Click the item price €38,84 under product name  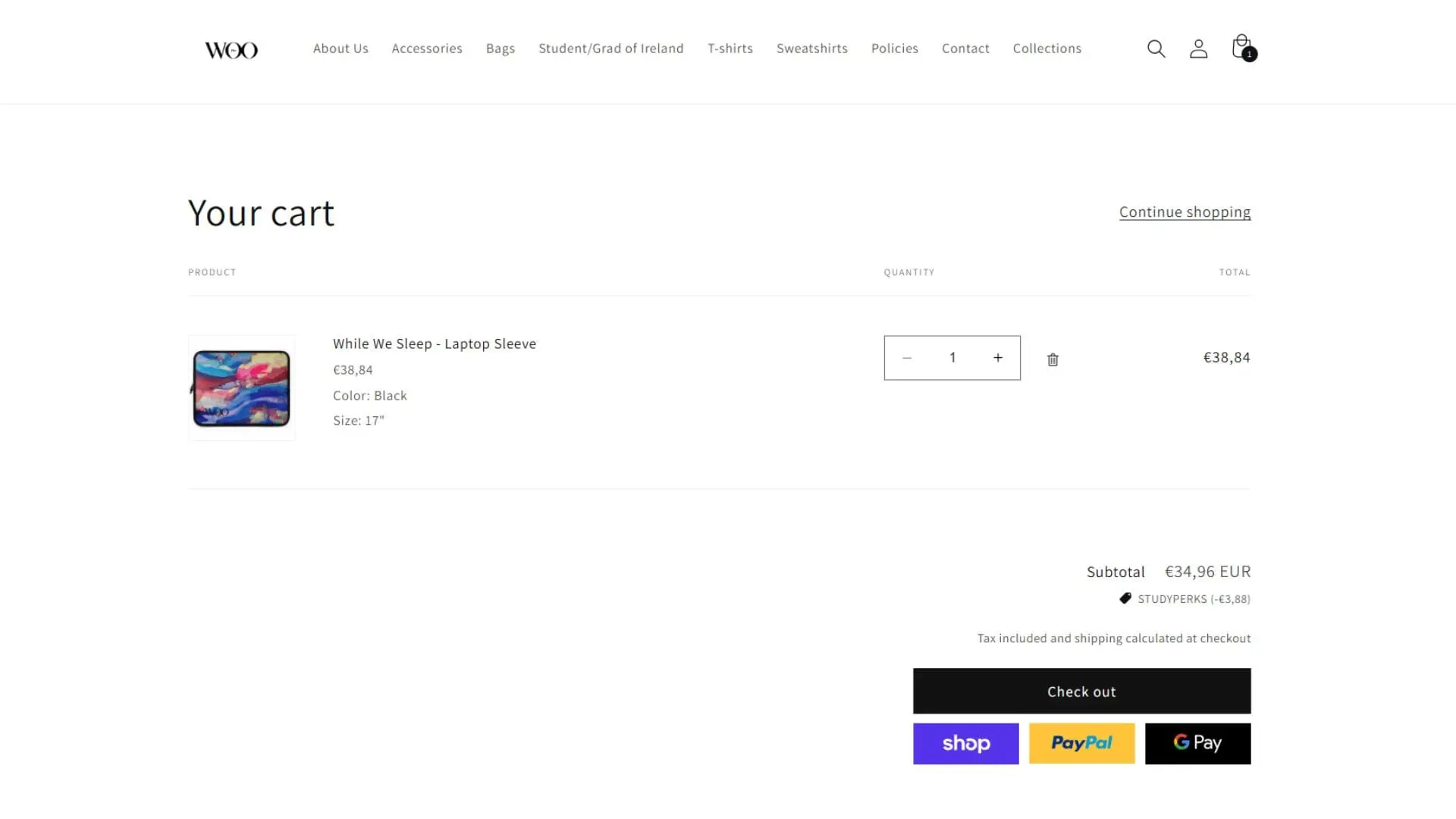click(353, 370)
